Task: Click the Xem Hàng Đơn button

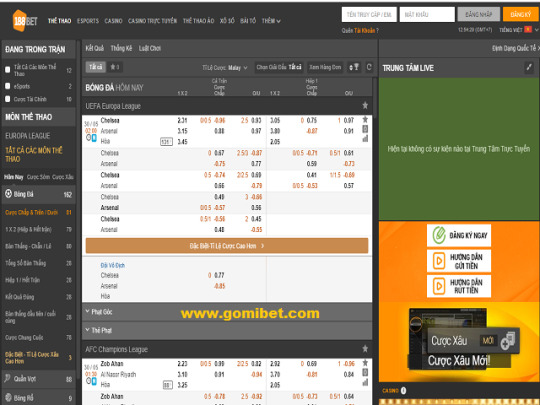Action: (325, 67)
